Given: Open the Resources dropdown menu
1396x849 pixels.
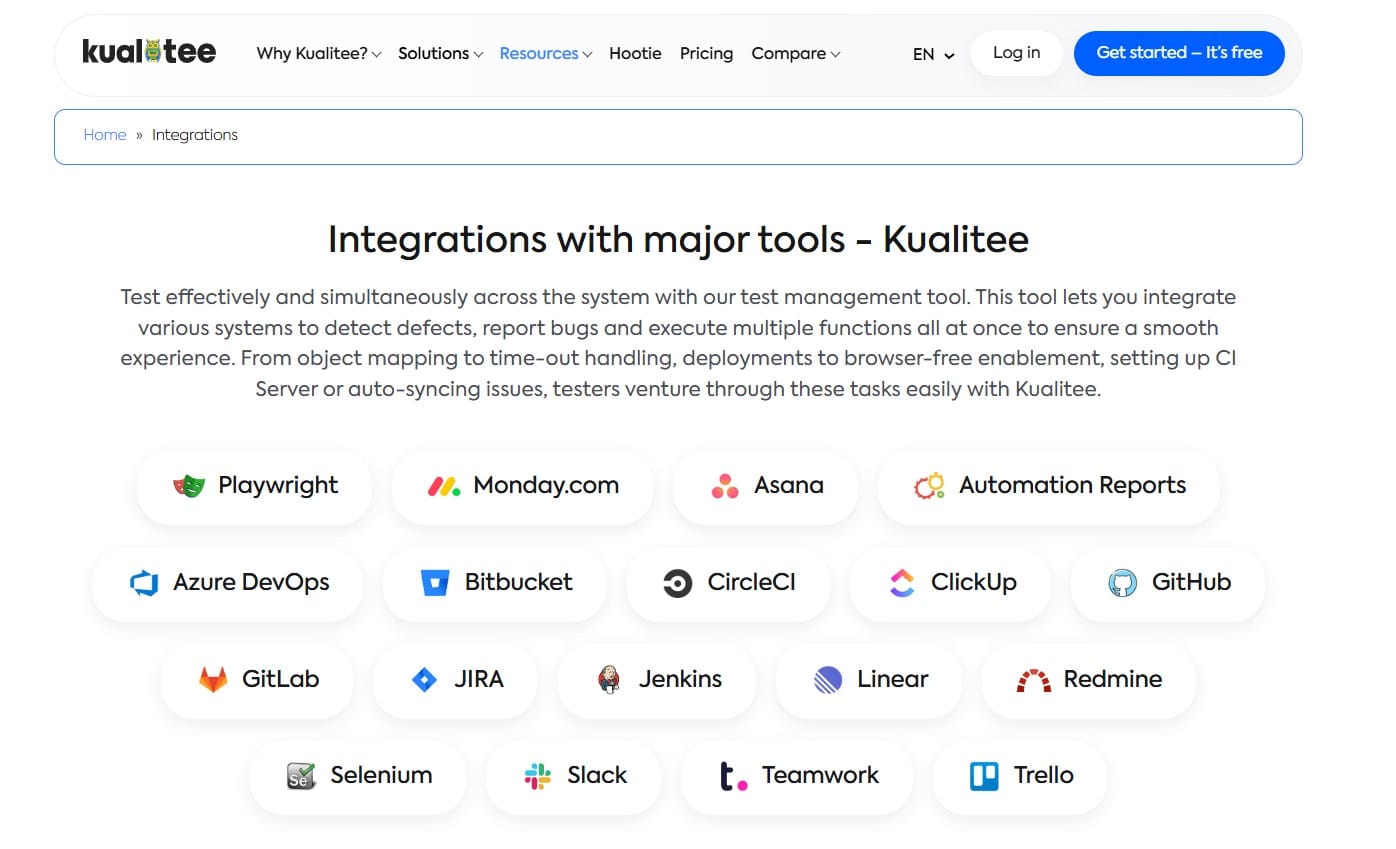Looking at the screenshot, I should pos(546,54).
